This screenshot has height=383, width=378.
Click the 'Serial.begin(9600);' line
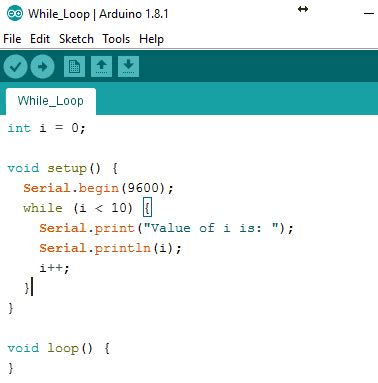point(98,188)
